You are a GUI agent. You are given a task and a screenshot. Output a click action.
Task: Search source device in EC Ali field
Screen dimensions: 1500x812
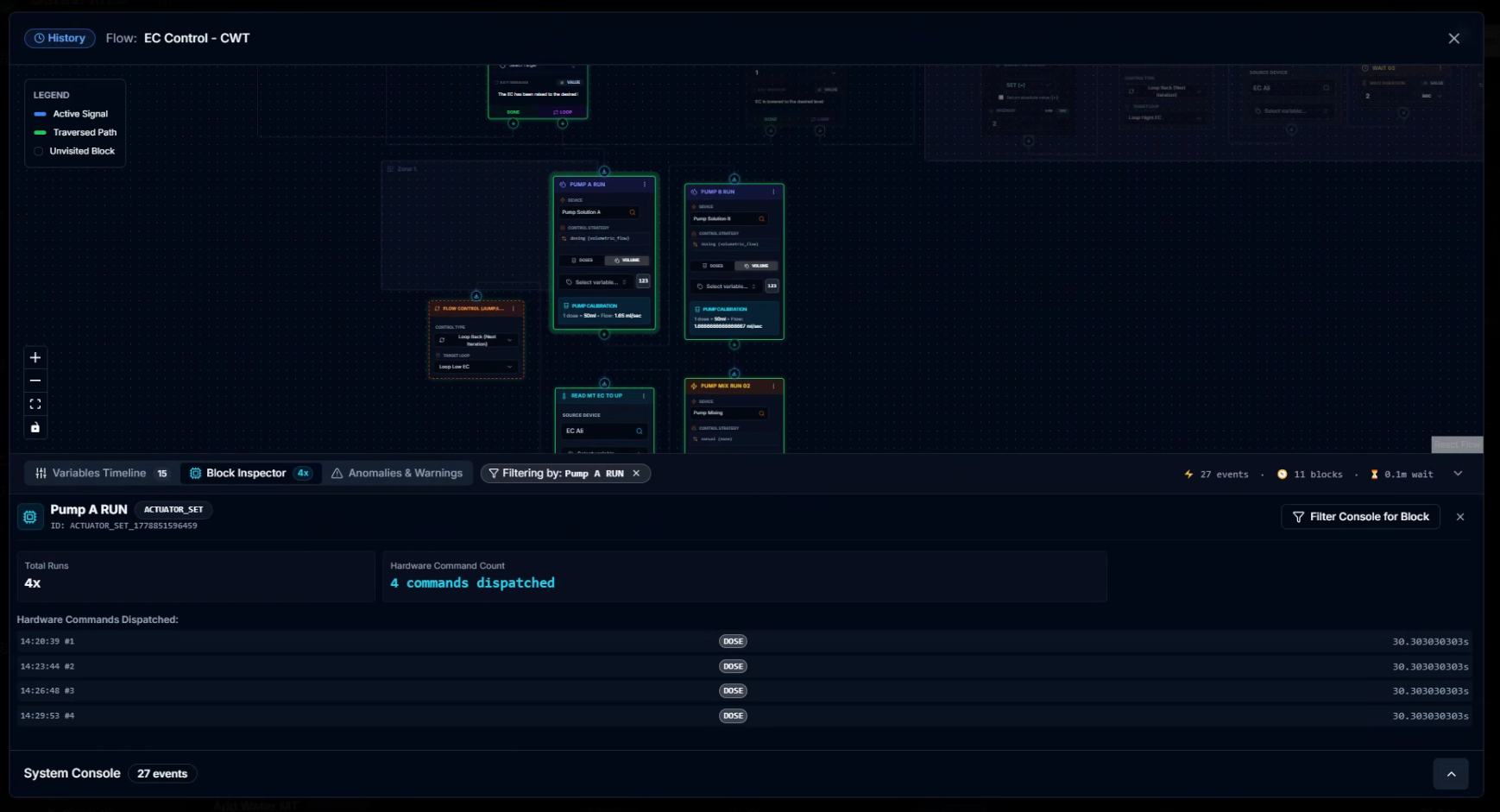pos(640,431)
